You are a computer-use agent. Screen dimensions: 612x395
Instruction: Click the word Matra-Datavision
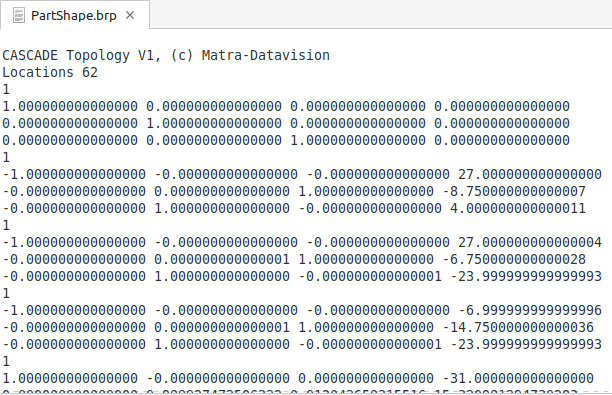click(265, 55)
